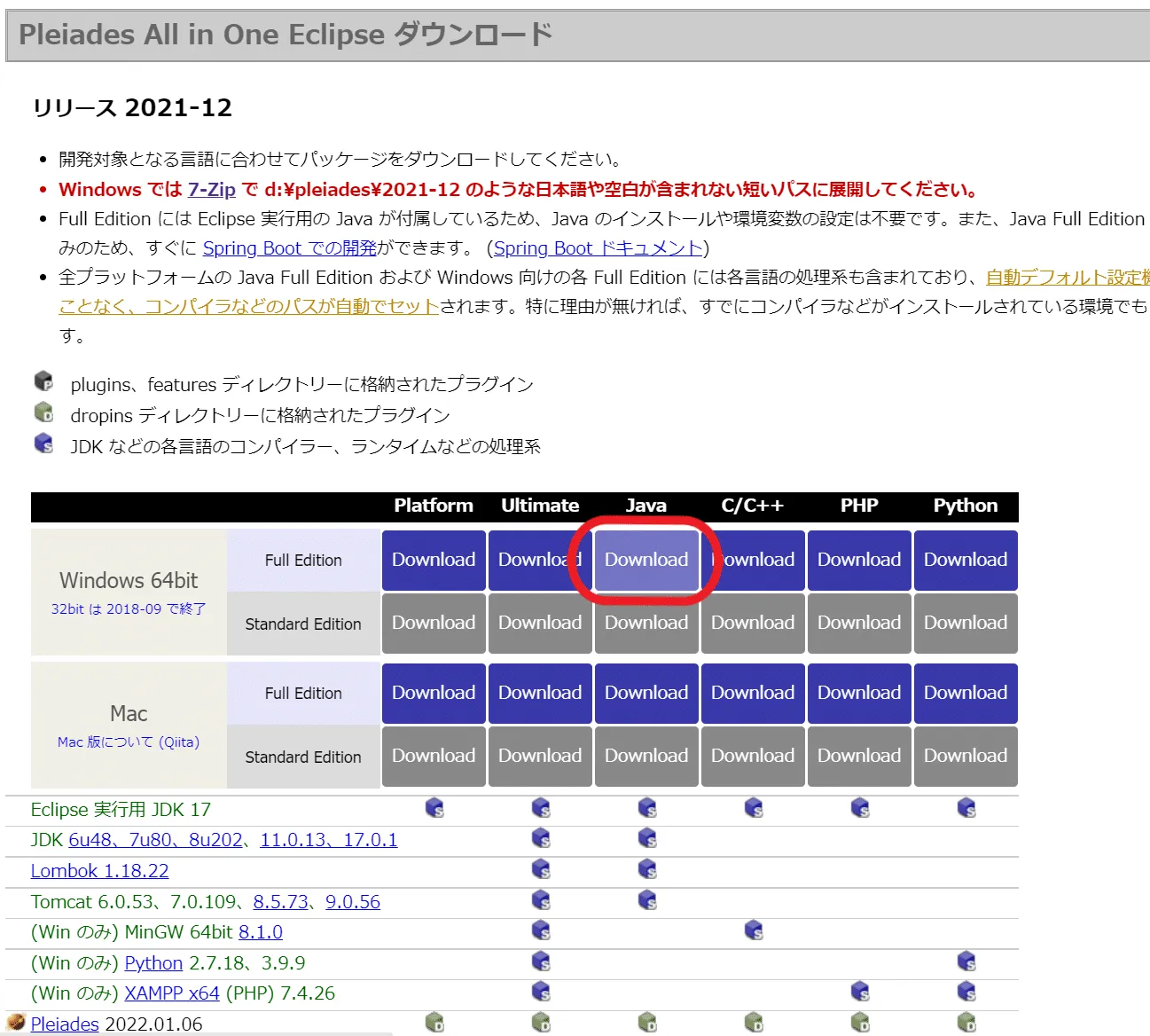Download Windows Full Edition Ultimate package
This screenshot has height=1036, width=1150.
(x=540, y=560)
